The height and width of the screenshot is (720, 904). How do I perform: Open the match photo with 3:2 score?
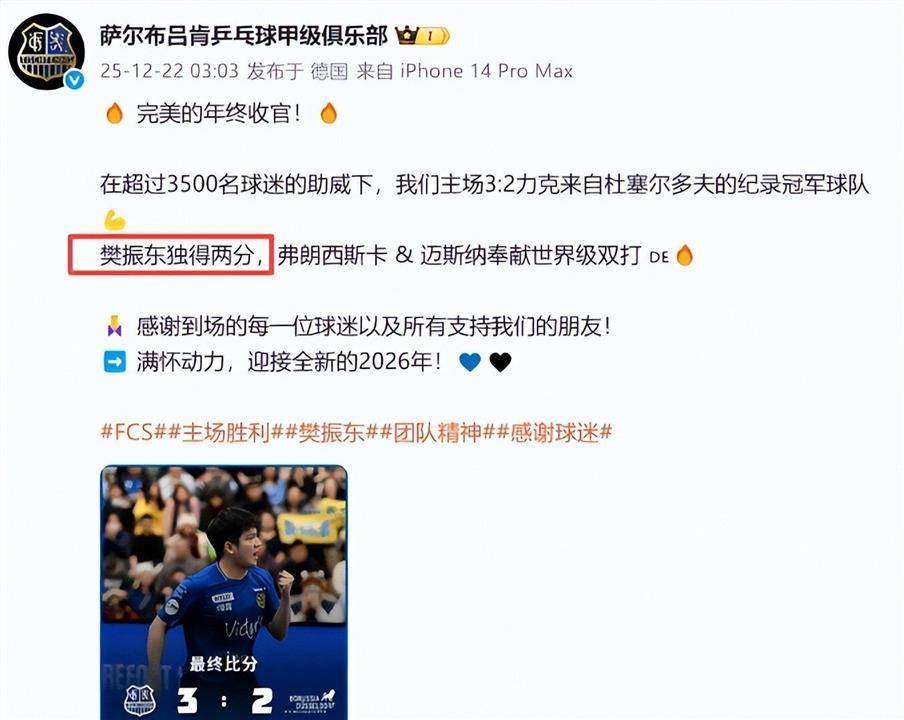[x=224, y=592]
